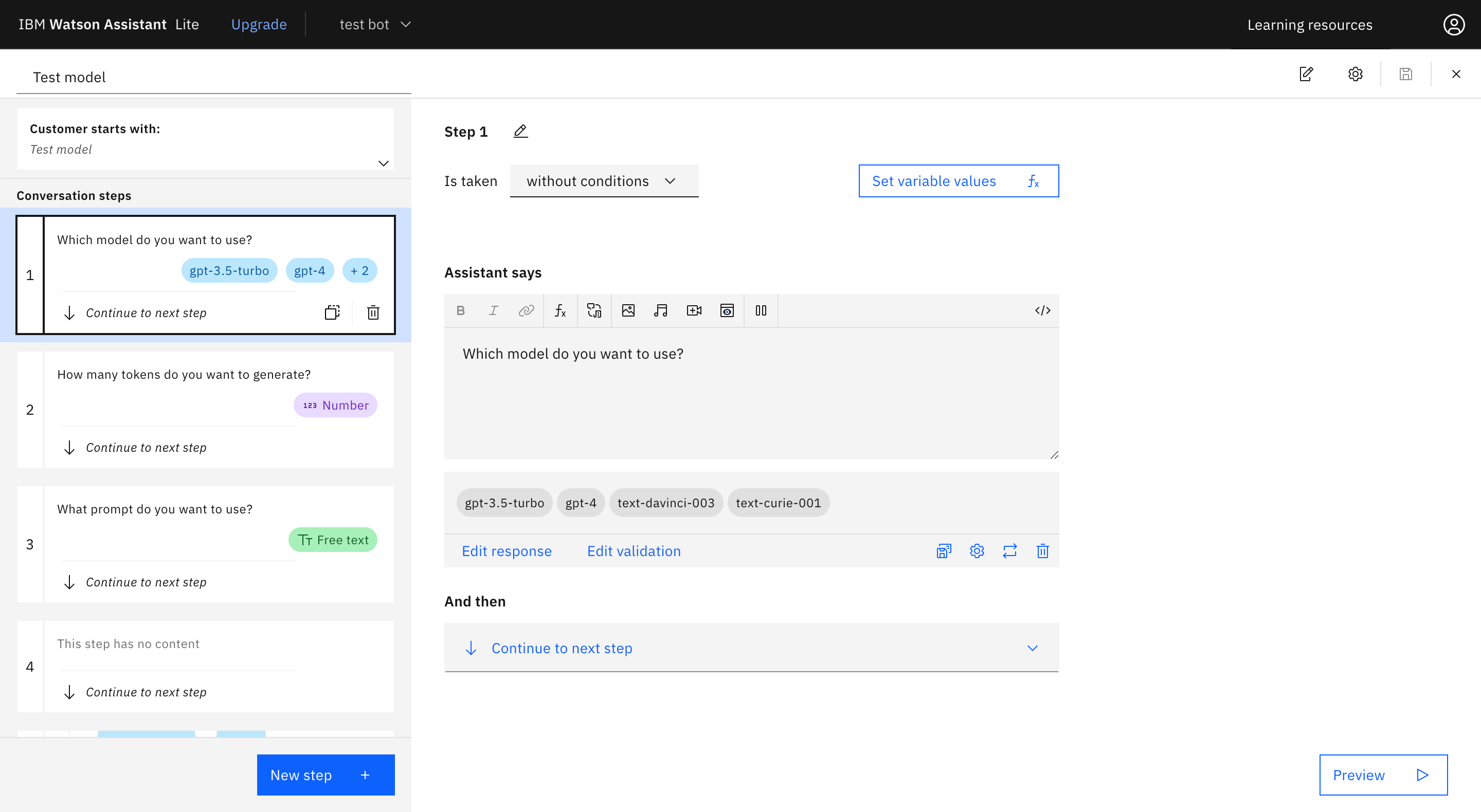Insert video using the camera icon
Viewport: 1481px width, 812px height.
point(694,310)
